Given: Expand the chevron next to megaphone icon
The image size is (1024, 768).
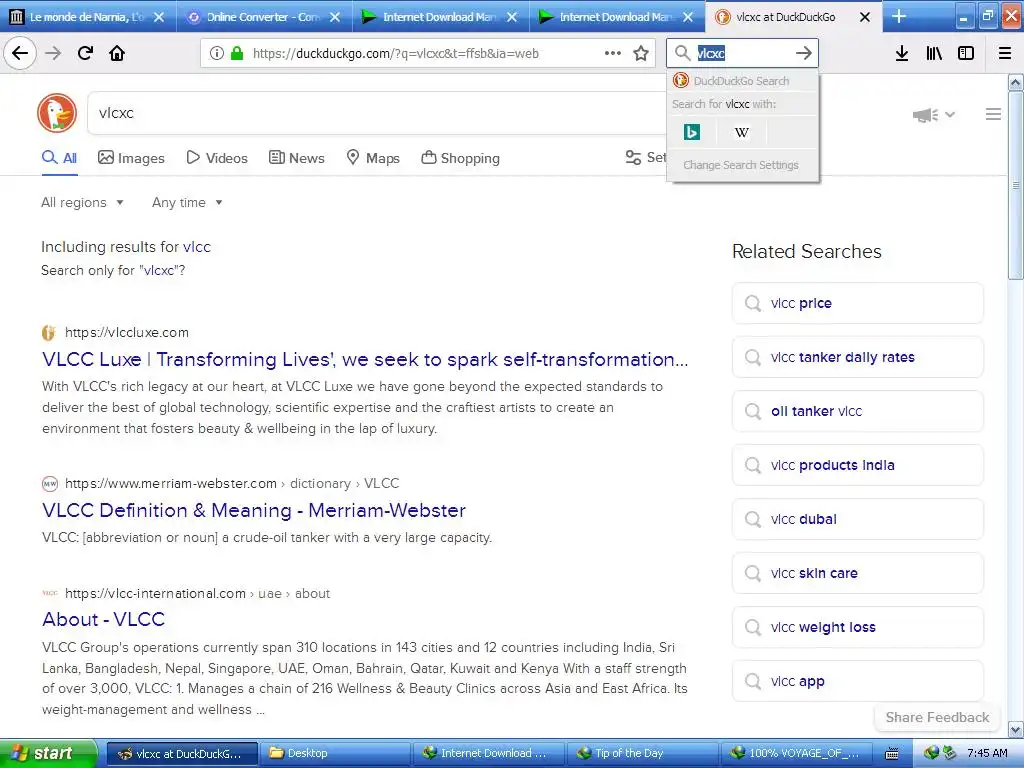Looking at the screenshot, I should pyautogui.click(x=950, y=114).
